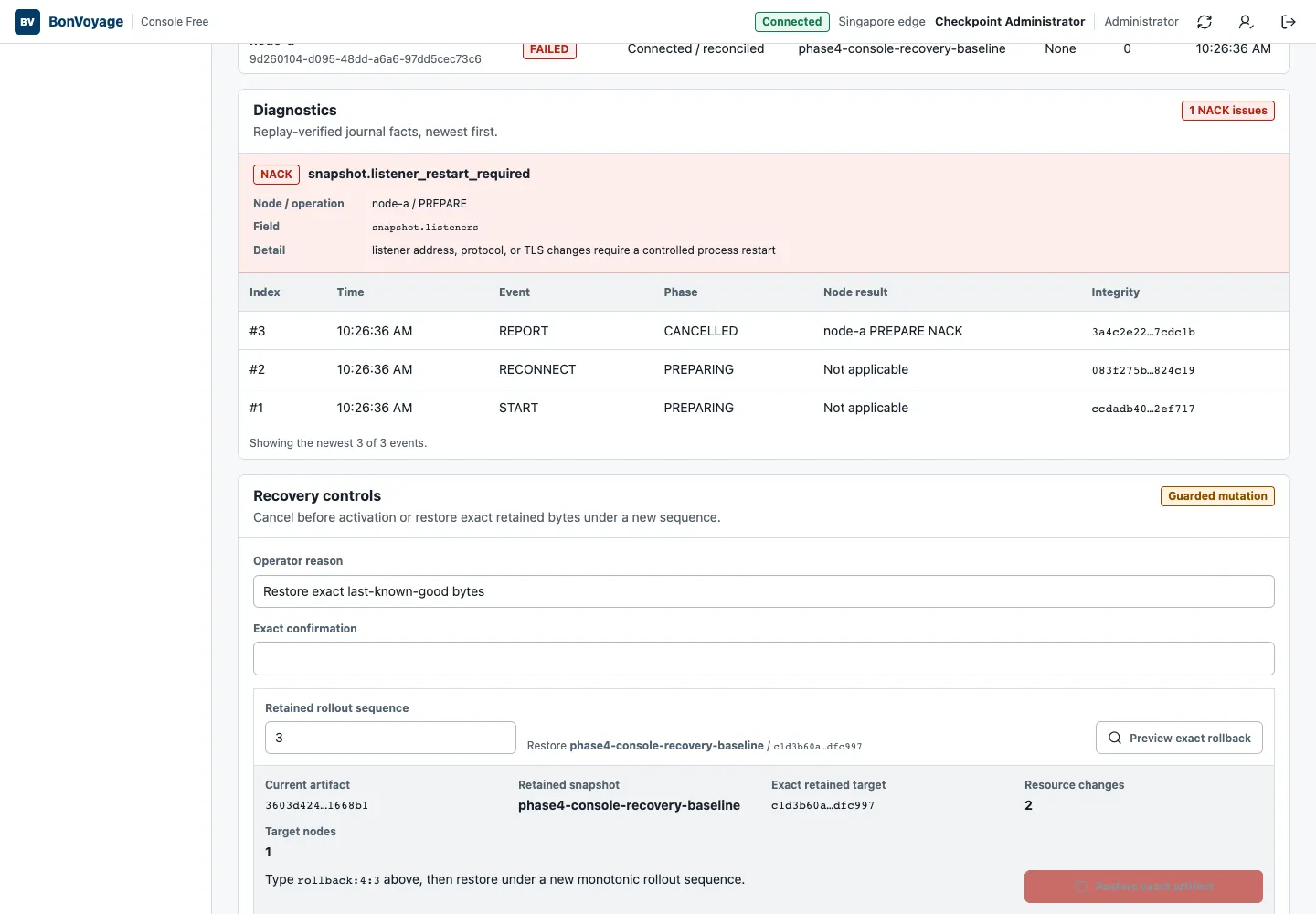Viewport: 1316px width, 914px height.
Task: Click node-a PREPARE NACK result
Action: (893, 331)
